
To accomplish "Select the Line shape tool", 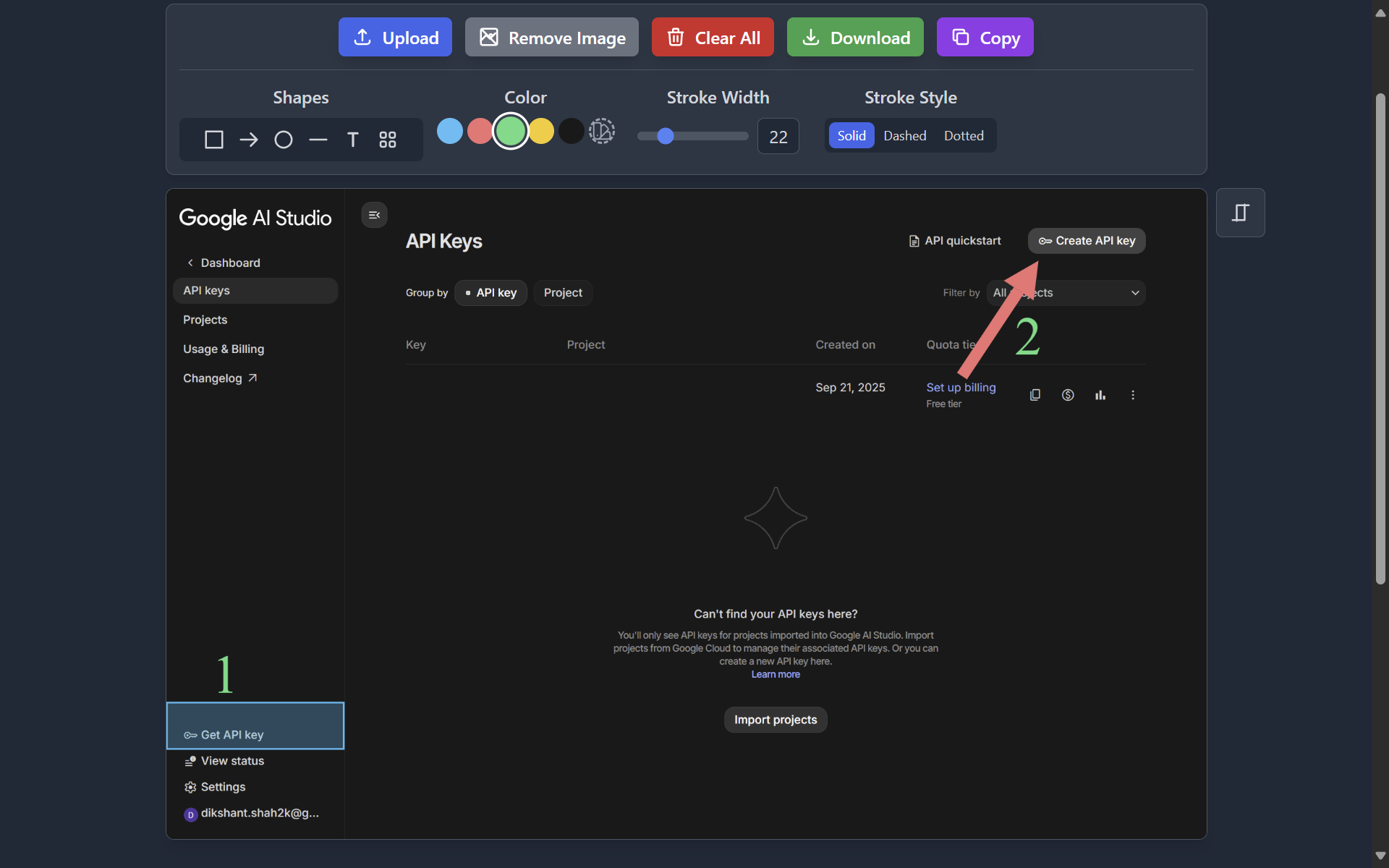I will click(x=318, y=140).
